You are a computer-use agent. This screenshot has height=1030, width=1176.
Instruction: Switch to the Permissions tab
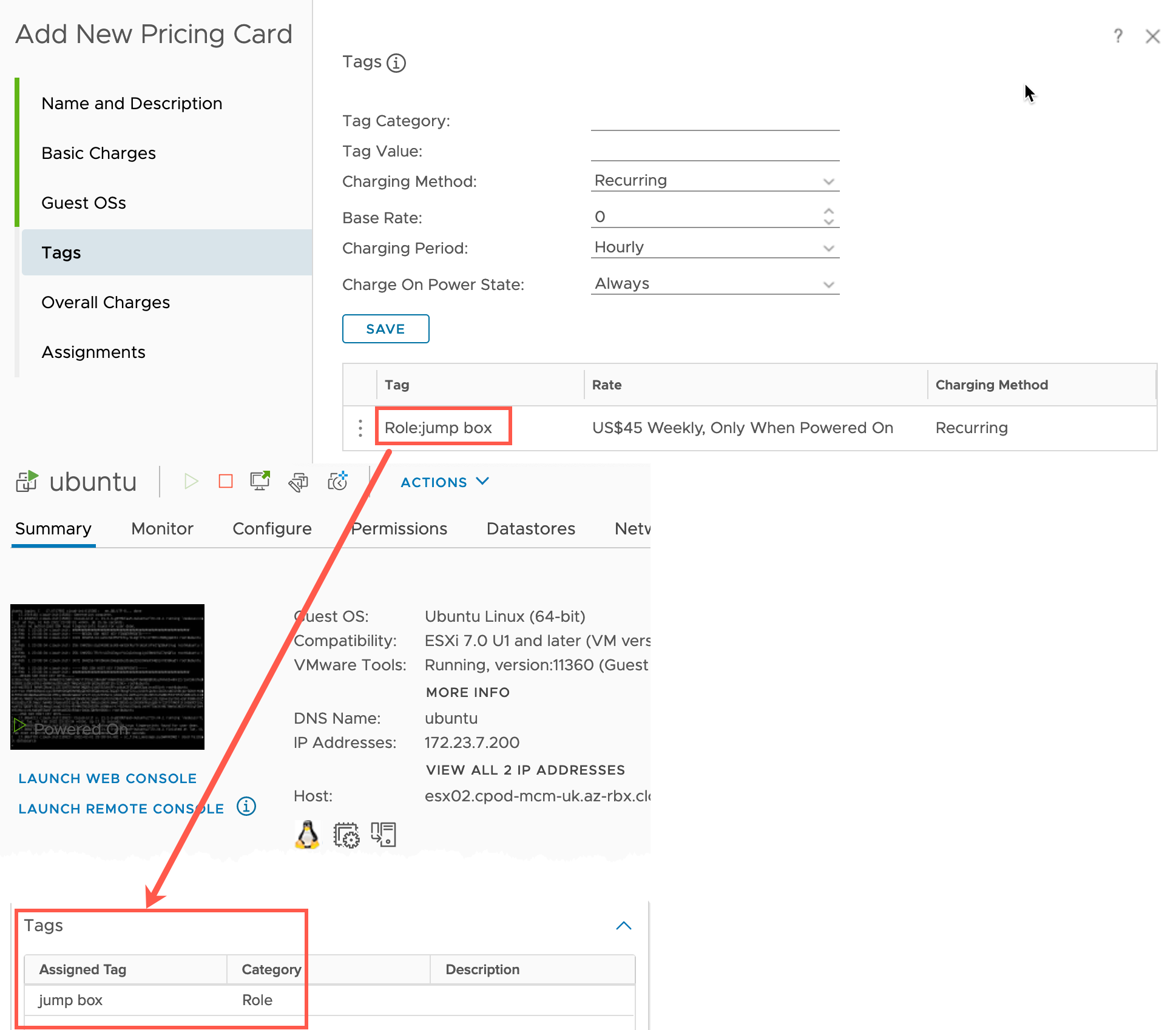point(399,529)
